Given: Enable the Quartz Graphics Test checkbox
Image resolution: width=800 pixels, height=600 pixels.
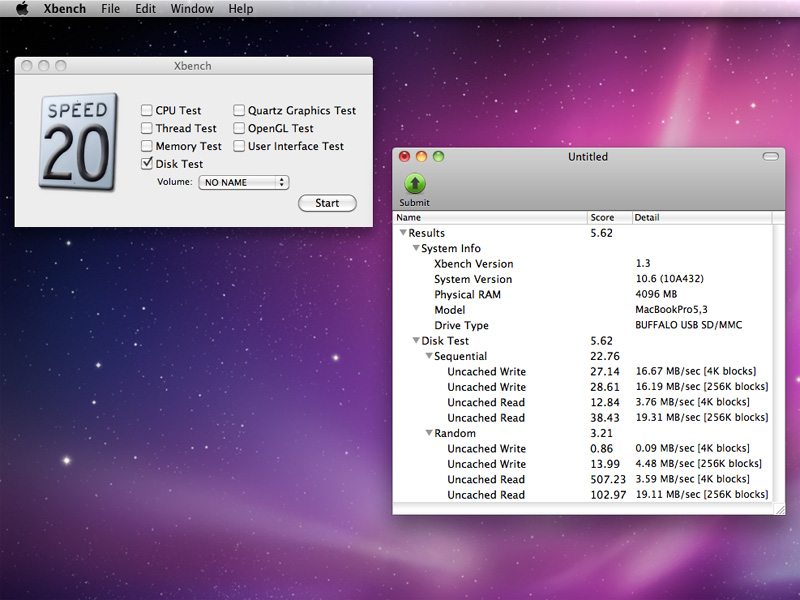Looking at the screenshot, I should [239, 110].
